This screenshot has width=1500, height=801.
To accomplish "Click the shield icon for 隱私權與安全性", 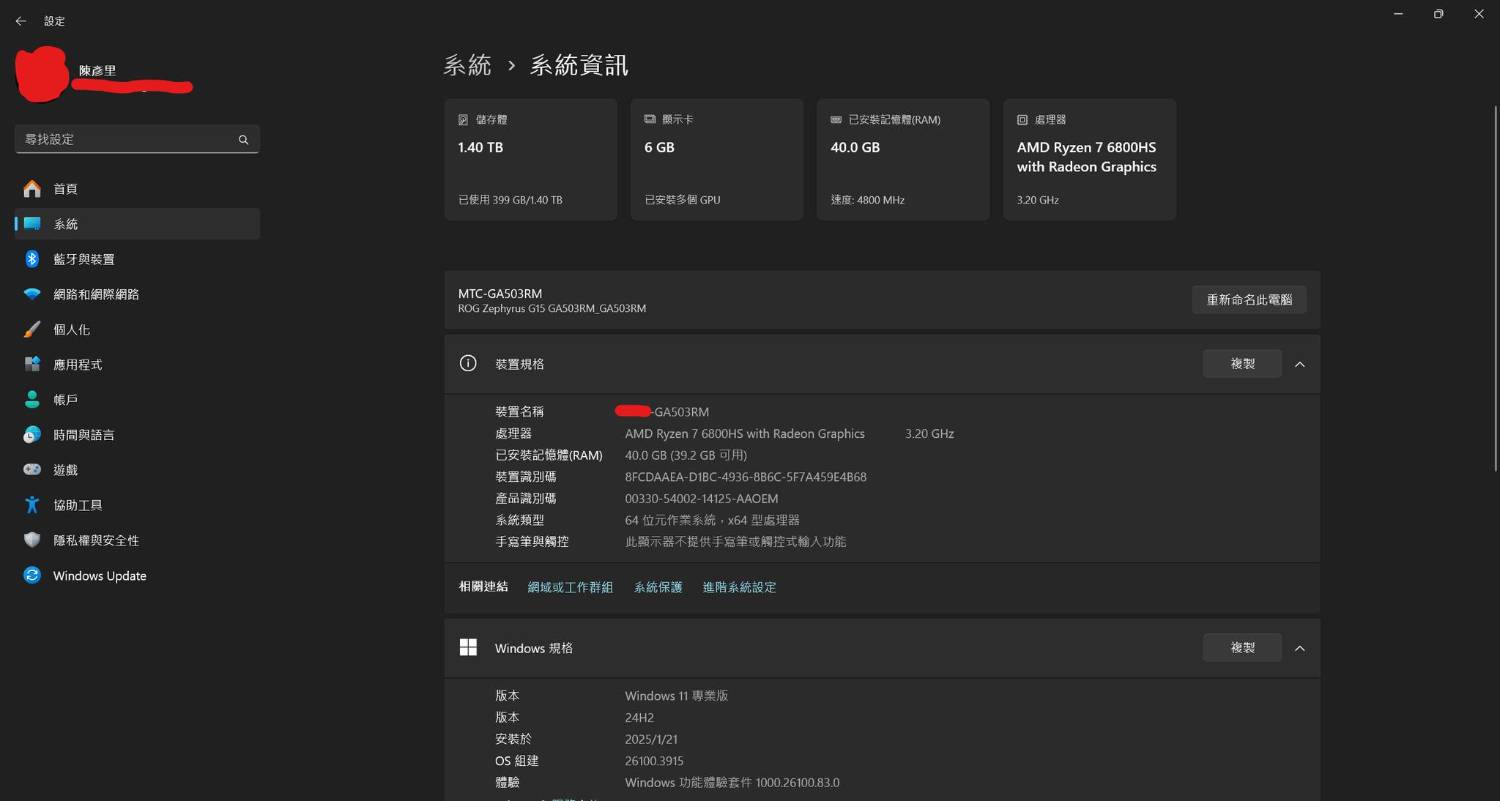I will tap(32, 540).
